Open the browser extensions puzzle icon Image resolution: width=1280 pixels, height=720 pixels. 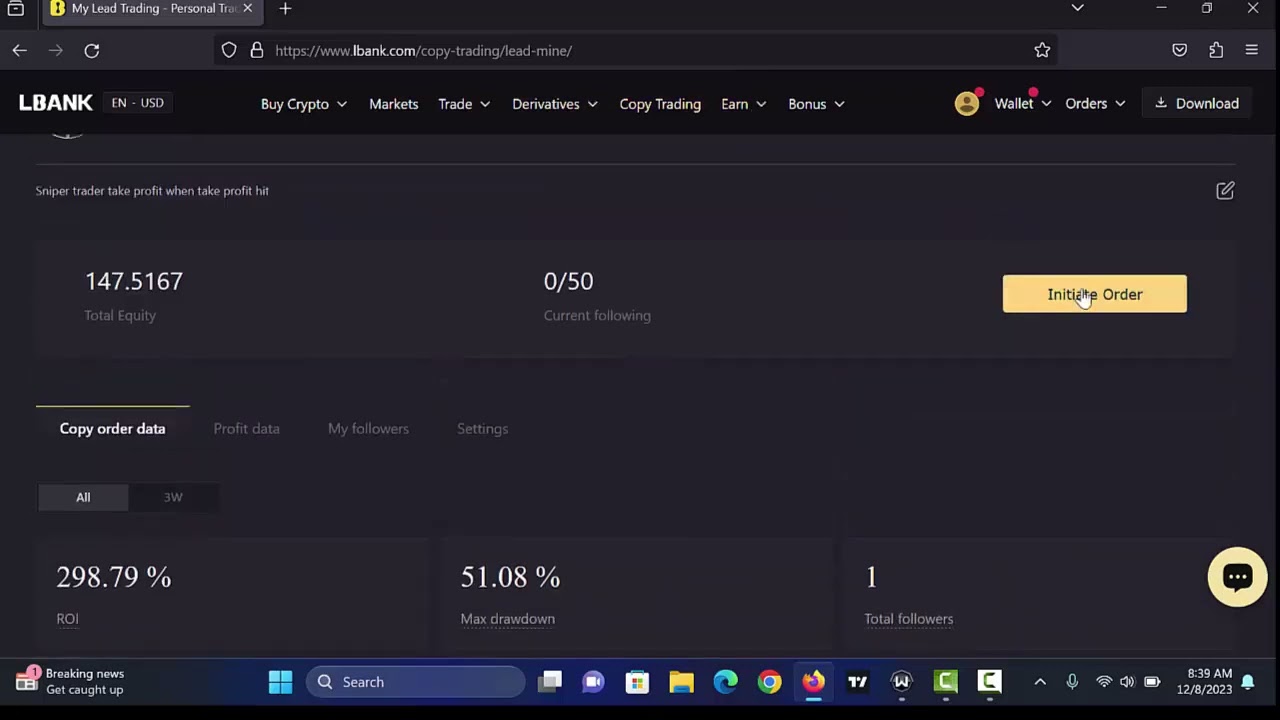pyautogui.click(x=1216, y=50)
